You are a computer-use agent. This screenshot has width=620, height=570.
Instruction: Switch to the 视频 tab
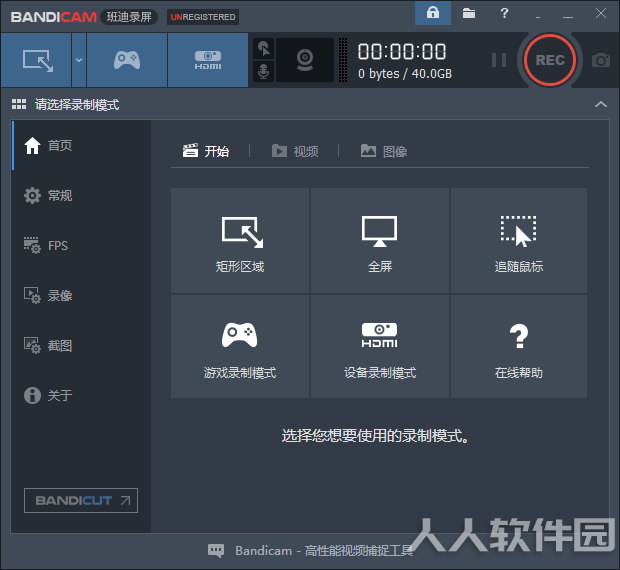tap(295, 151)
